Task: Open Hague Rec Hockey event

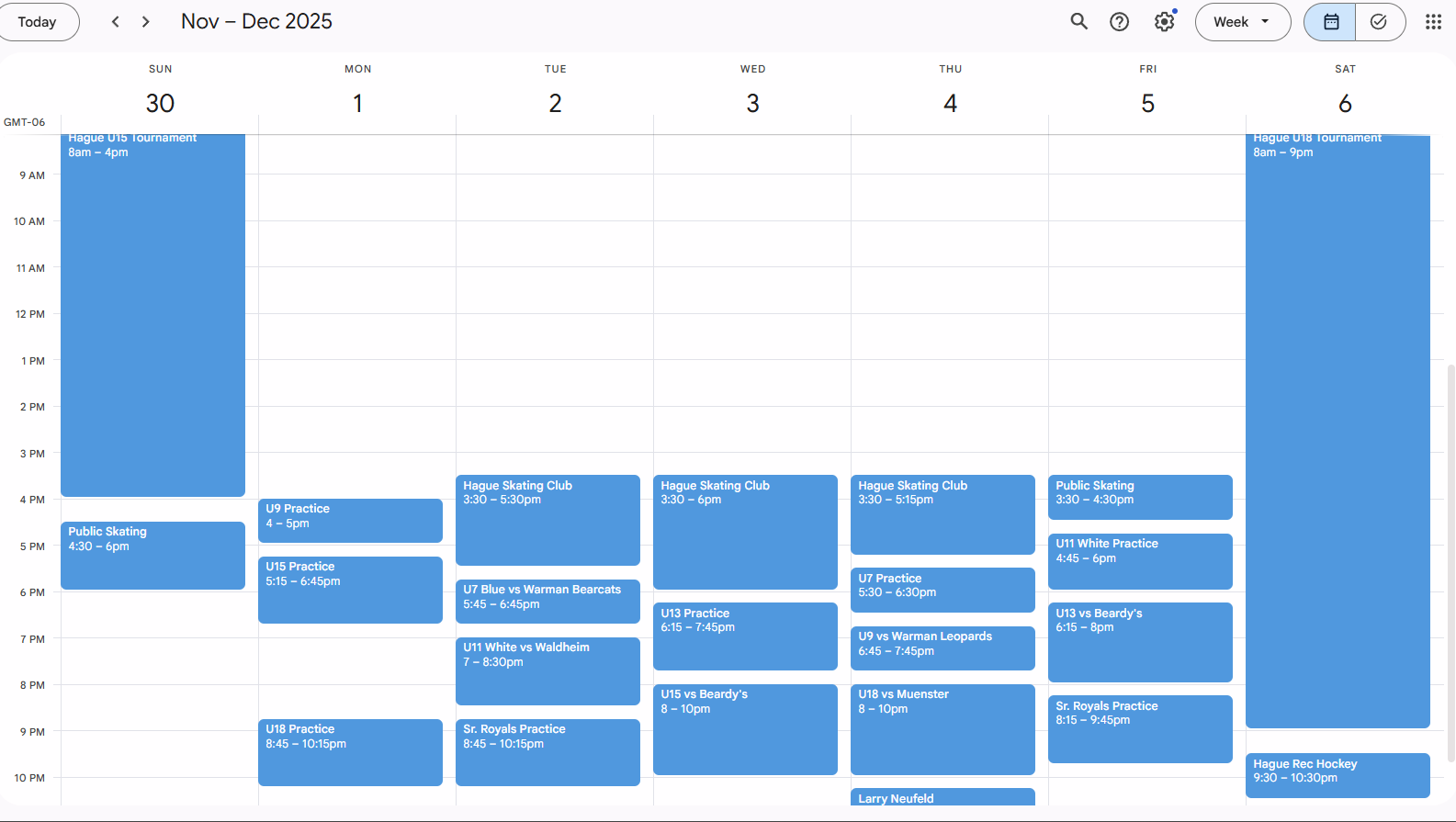Action: click(x=1337, y=774)
